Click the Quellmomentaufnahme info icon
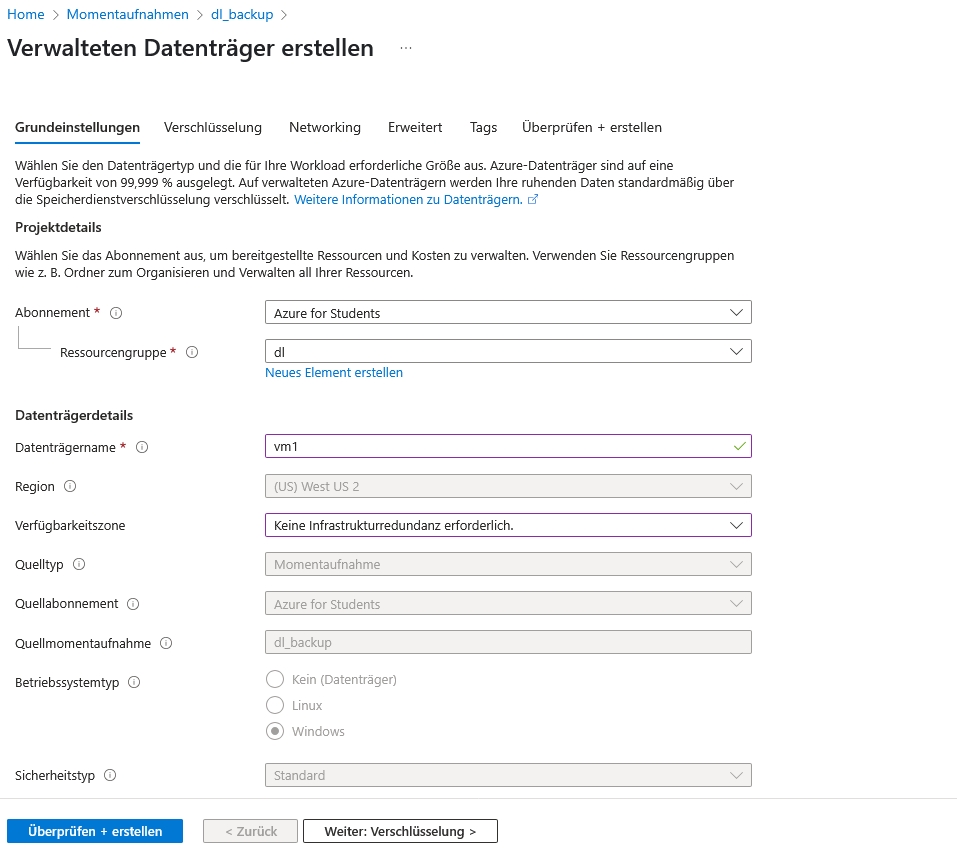The image size is (957, 868). (x=166, y=643)
